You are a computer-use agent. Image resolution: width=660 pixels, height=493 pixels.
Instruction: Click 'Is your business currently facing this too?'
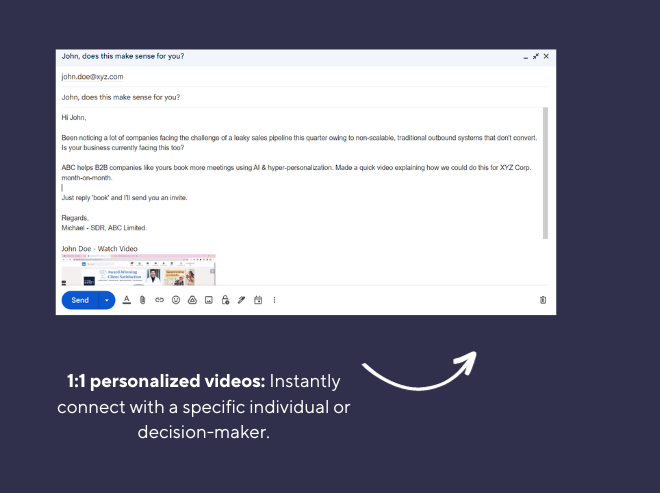tap(123, 148)
